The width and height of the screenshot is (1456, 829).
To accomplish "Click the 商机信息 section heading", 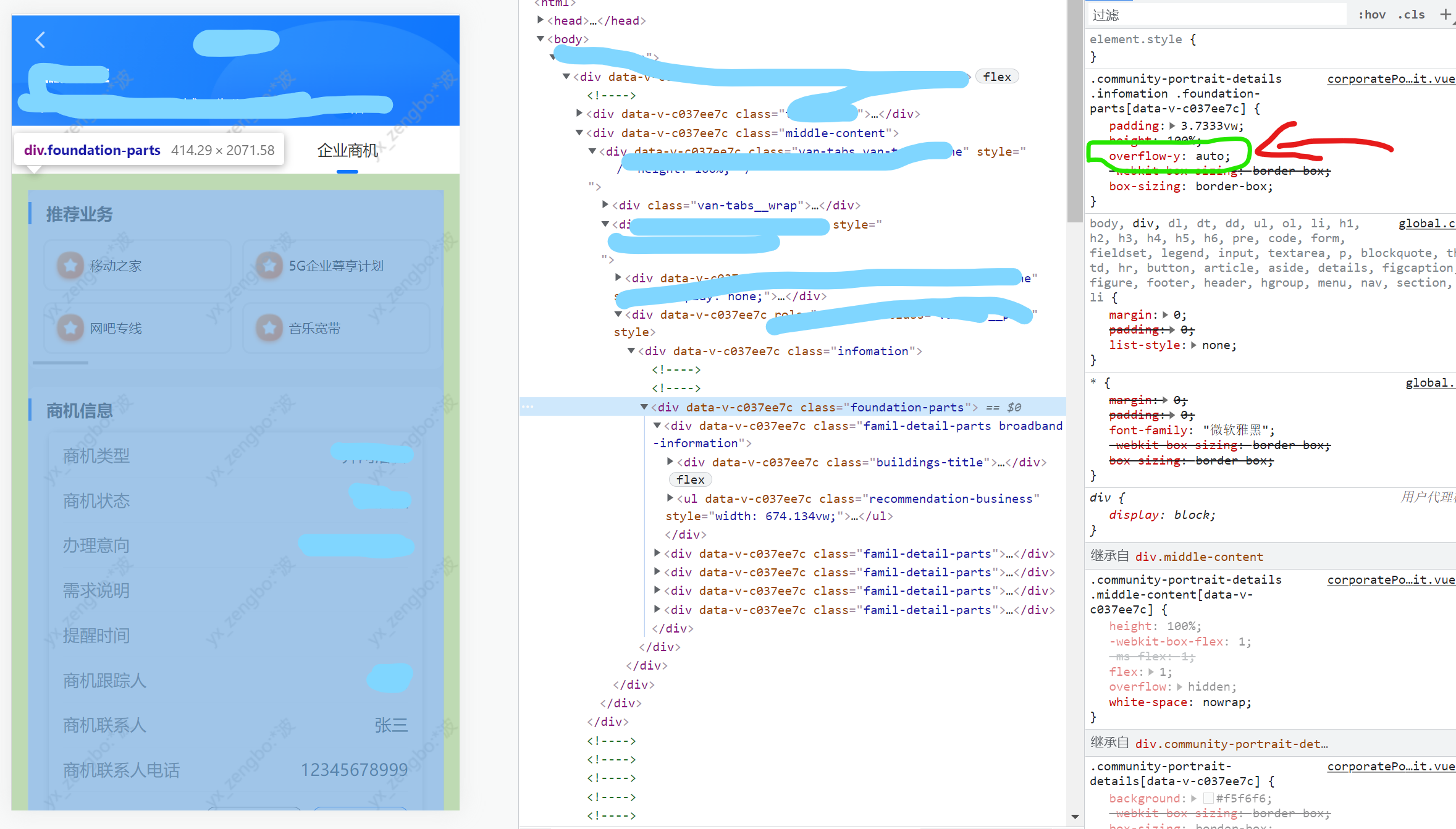I will (79, 410).
